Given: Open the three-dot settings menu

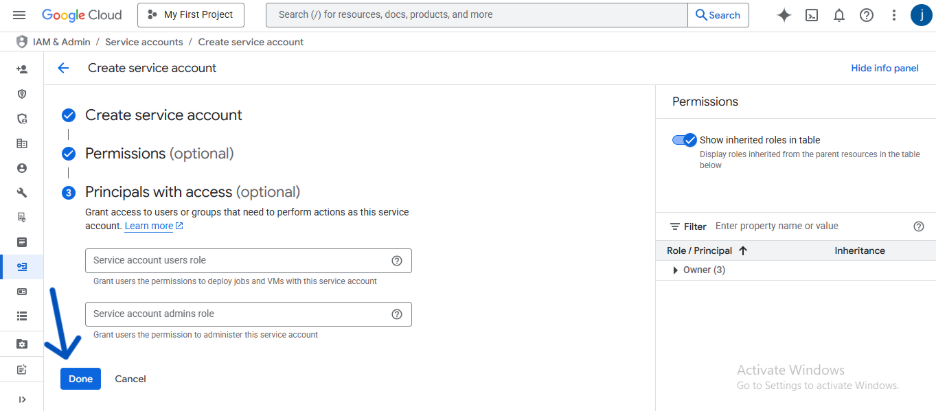Looking at the screenshot, I should point(894,15).
